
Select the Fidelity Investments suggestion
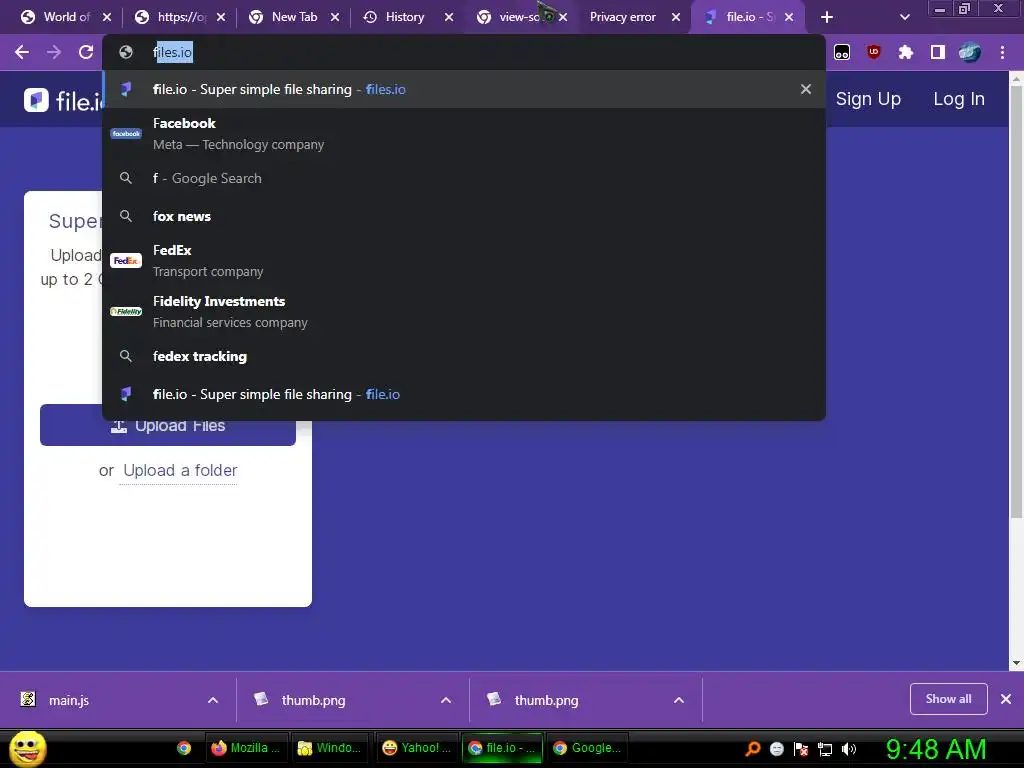pos(464,311)
